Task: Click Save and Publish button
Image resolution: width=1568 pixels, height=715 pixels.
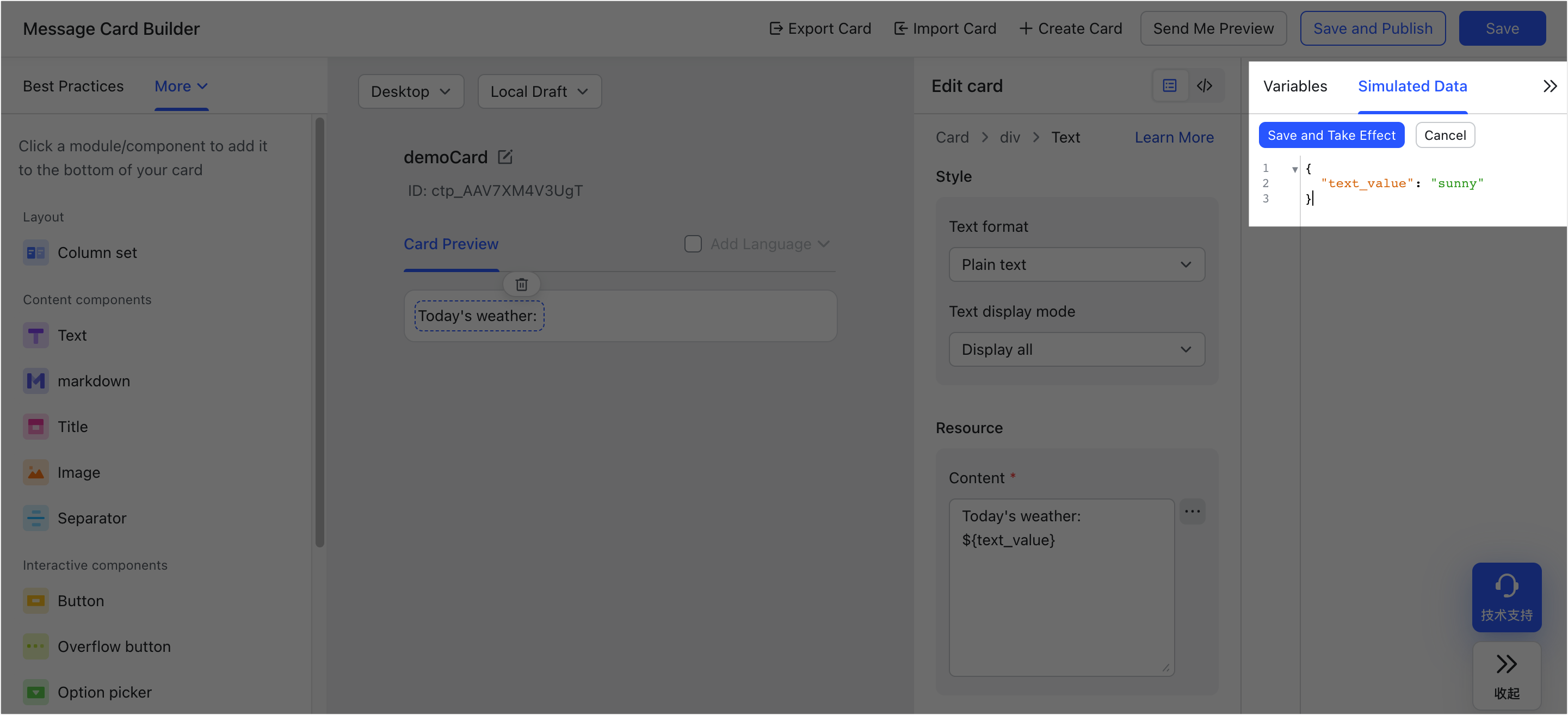Action: [x=1373, y=29]
